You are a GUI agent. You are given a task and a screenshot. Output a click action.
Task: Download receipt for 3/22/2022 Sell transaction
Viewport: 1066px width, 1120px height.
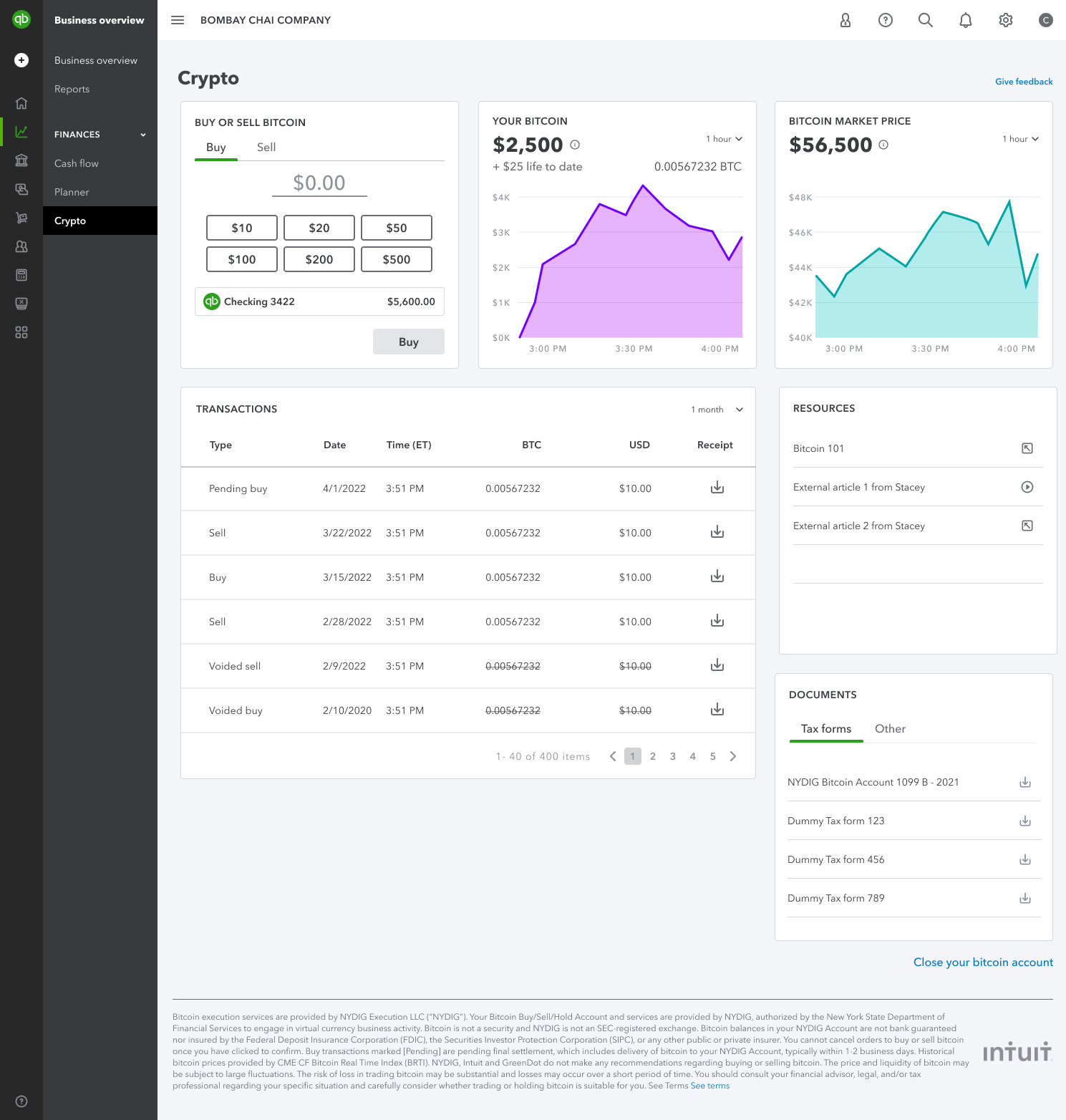pyautogui.click(x=717, y=532)
